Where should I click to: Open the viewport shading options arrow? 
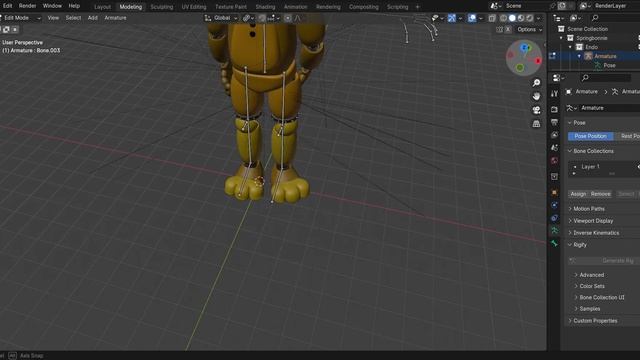[538, 18]
